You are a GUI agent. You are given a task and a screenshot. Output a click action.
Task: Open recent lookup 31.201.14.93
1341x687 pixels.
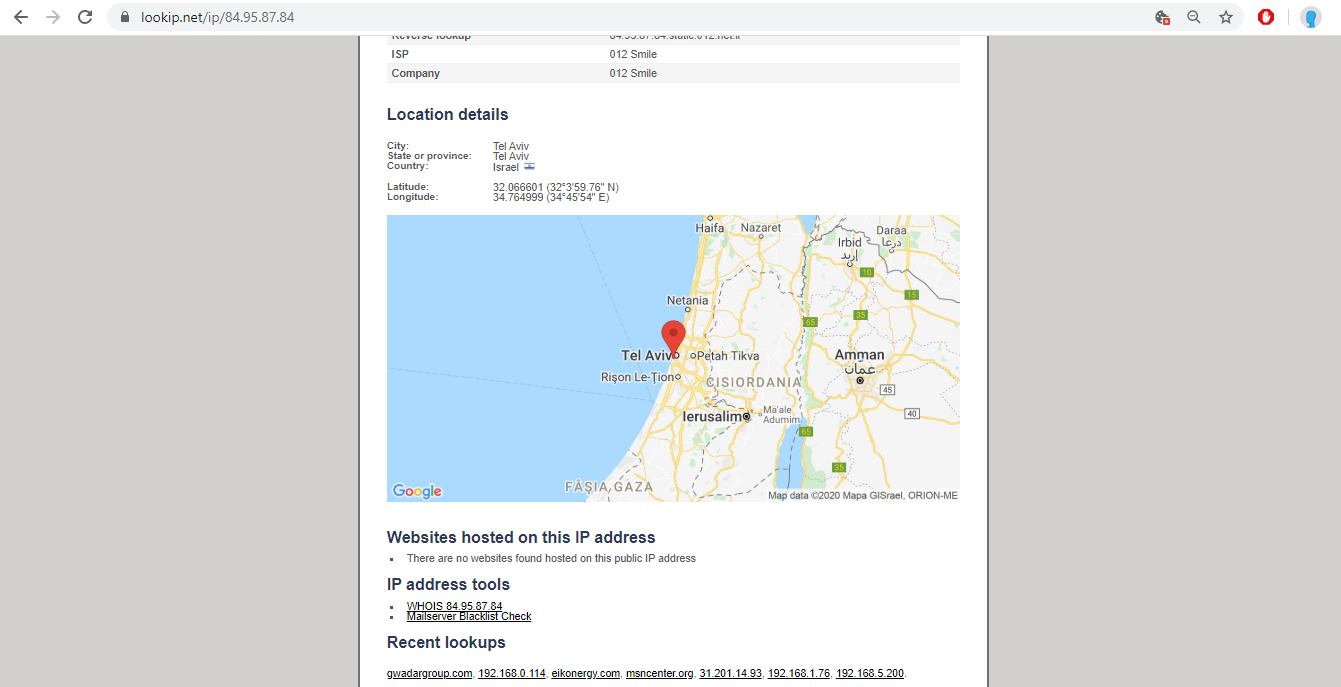pos(730,674)
